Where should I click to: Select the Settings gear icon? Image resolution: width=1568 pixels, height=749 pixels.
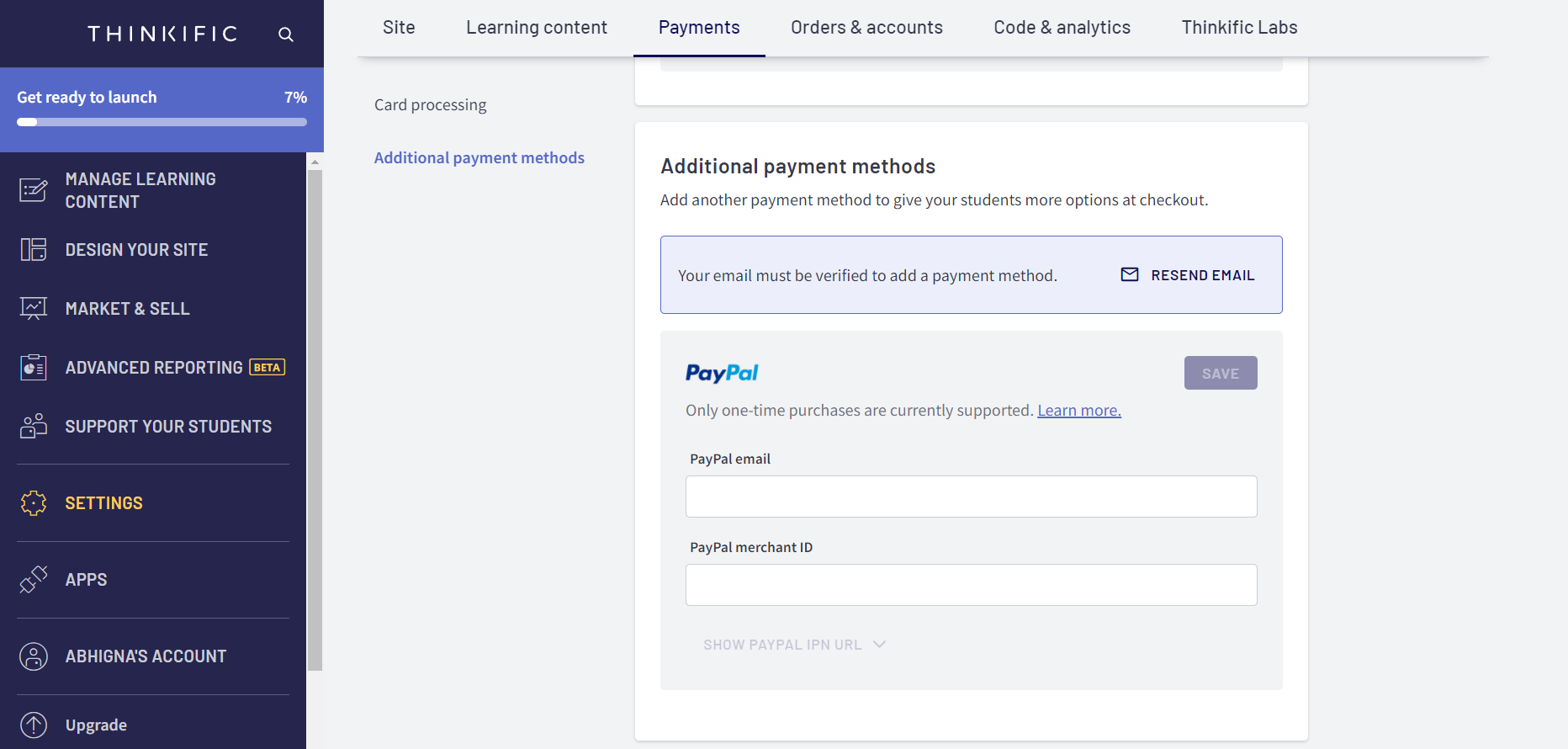point(34,502)
